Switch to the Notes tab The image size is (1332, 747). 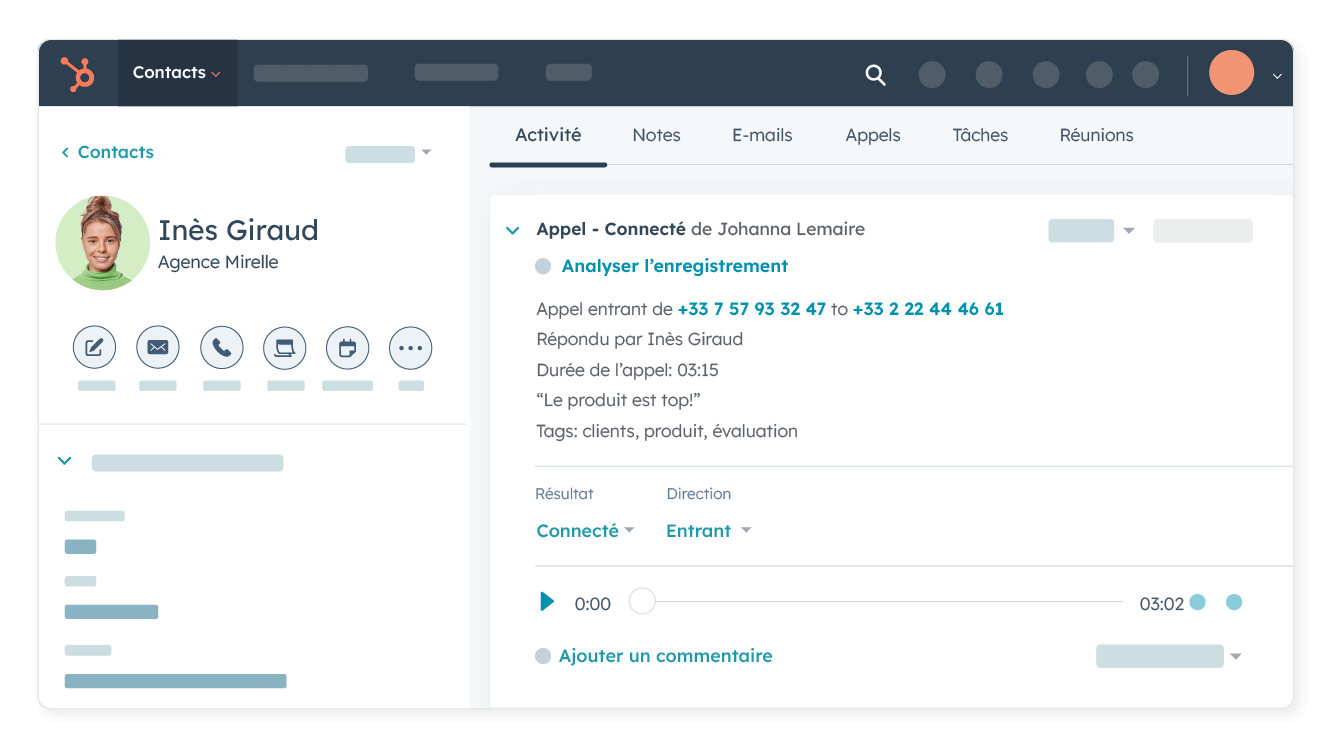656,135
